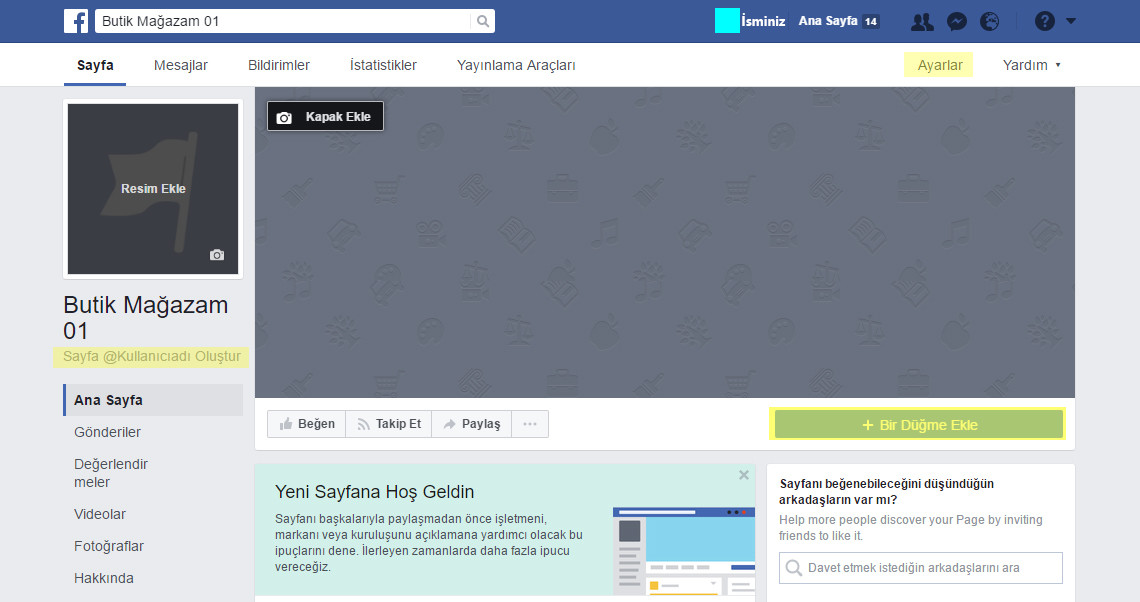Click the page preview illustration thumbnail
This screenshot has height=602, width=1140.
(683, 551)
